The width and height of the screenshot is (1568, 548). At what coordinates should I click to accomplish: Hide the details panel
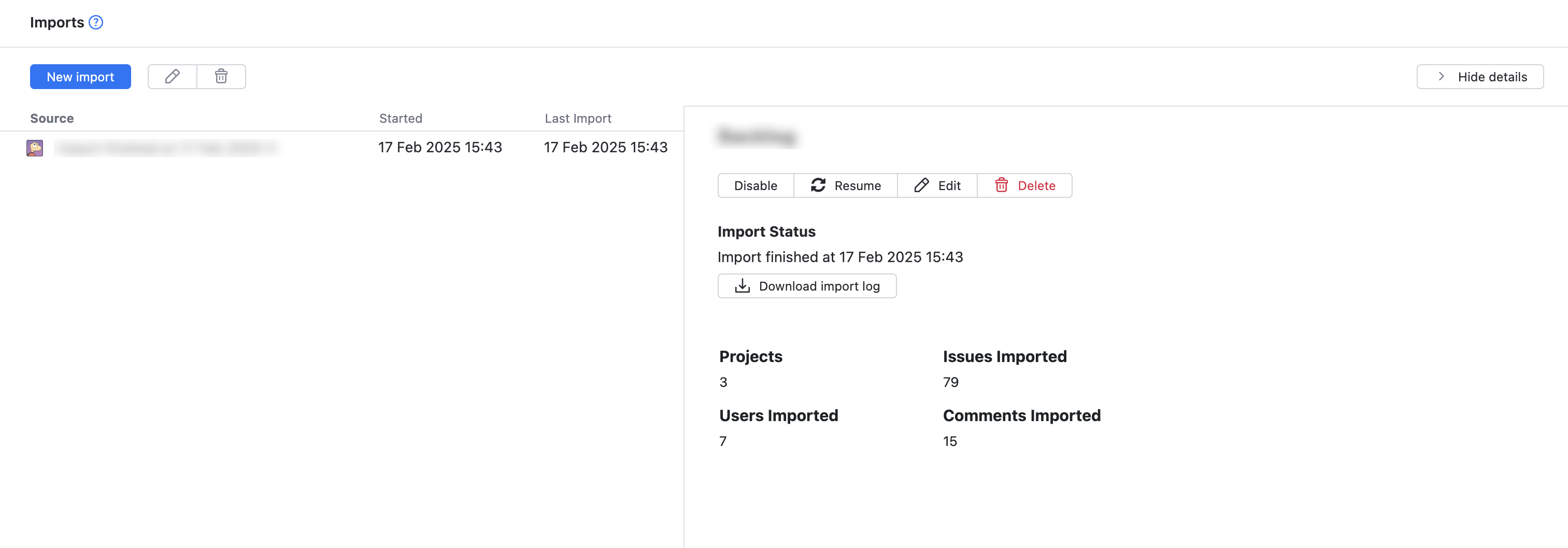pyautogui.click(x=1480, y=77)
